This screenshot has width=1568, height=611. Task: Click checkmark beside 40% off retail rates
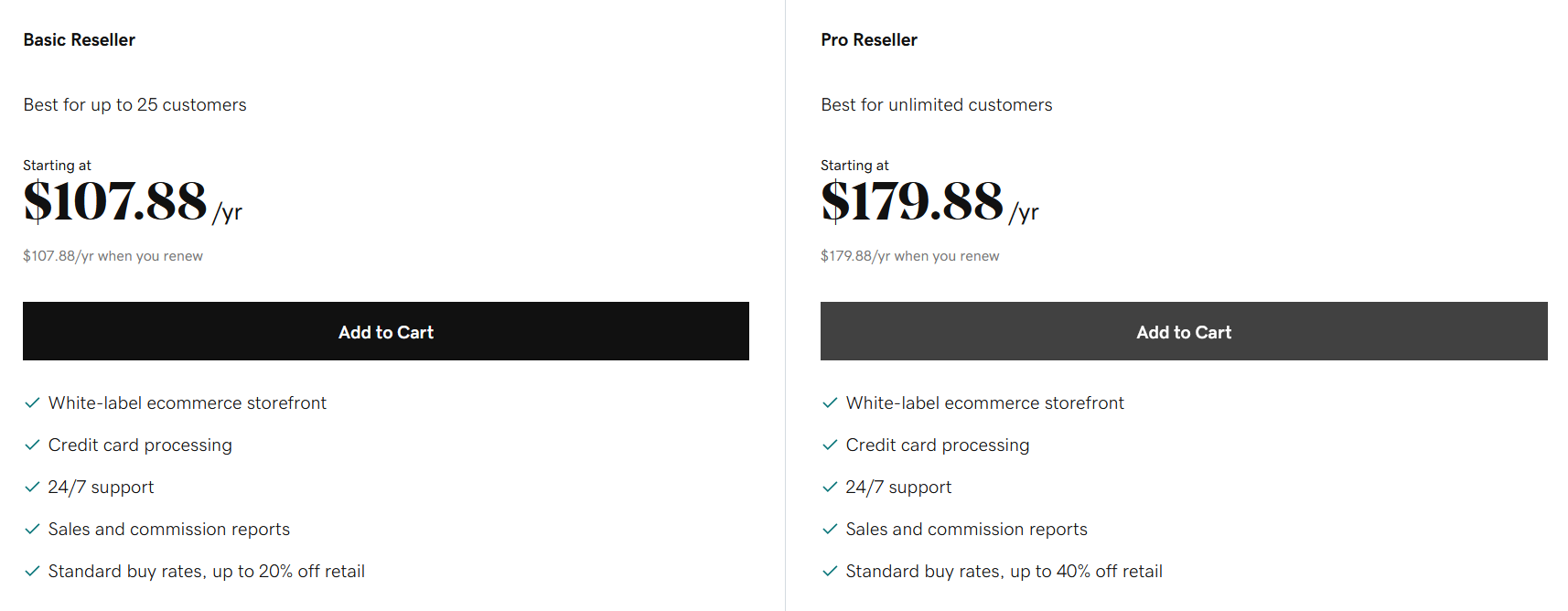[830, 571]
